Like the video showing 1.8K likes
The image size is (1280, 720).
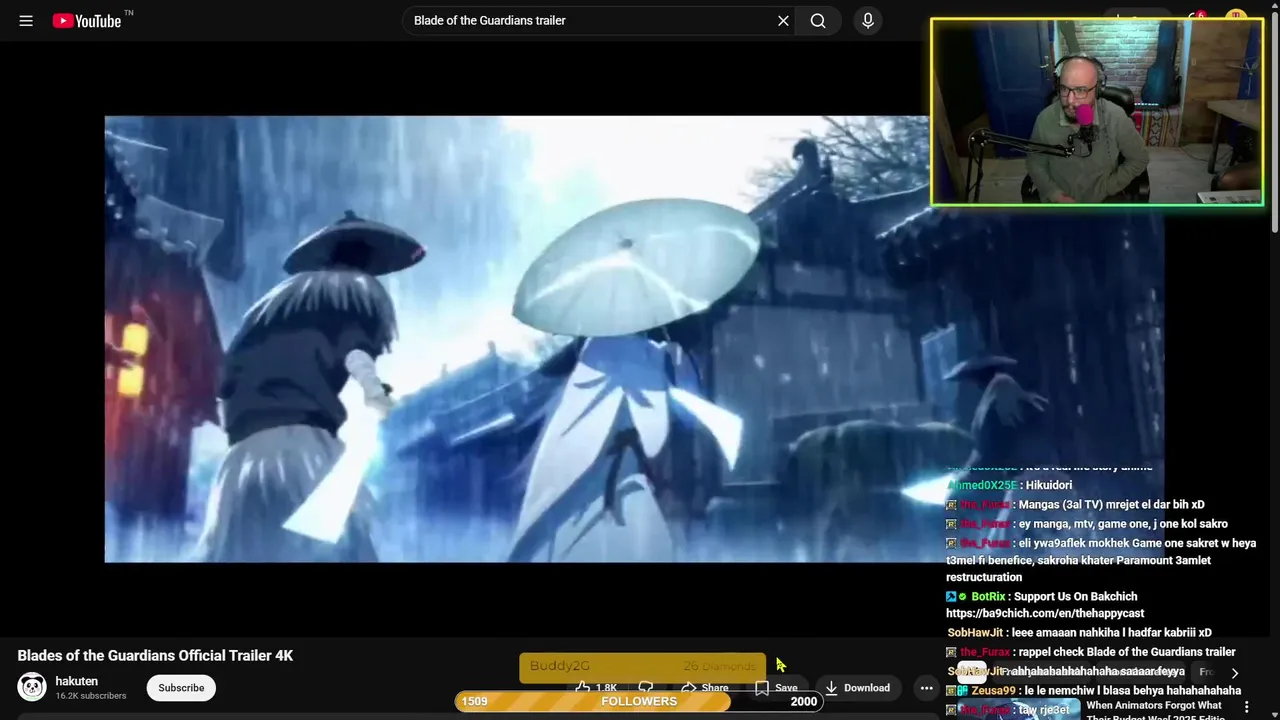[596, 688]
